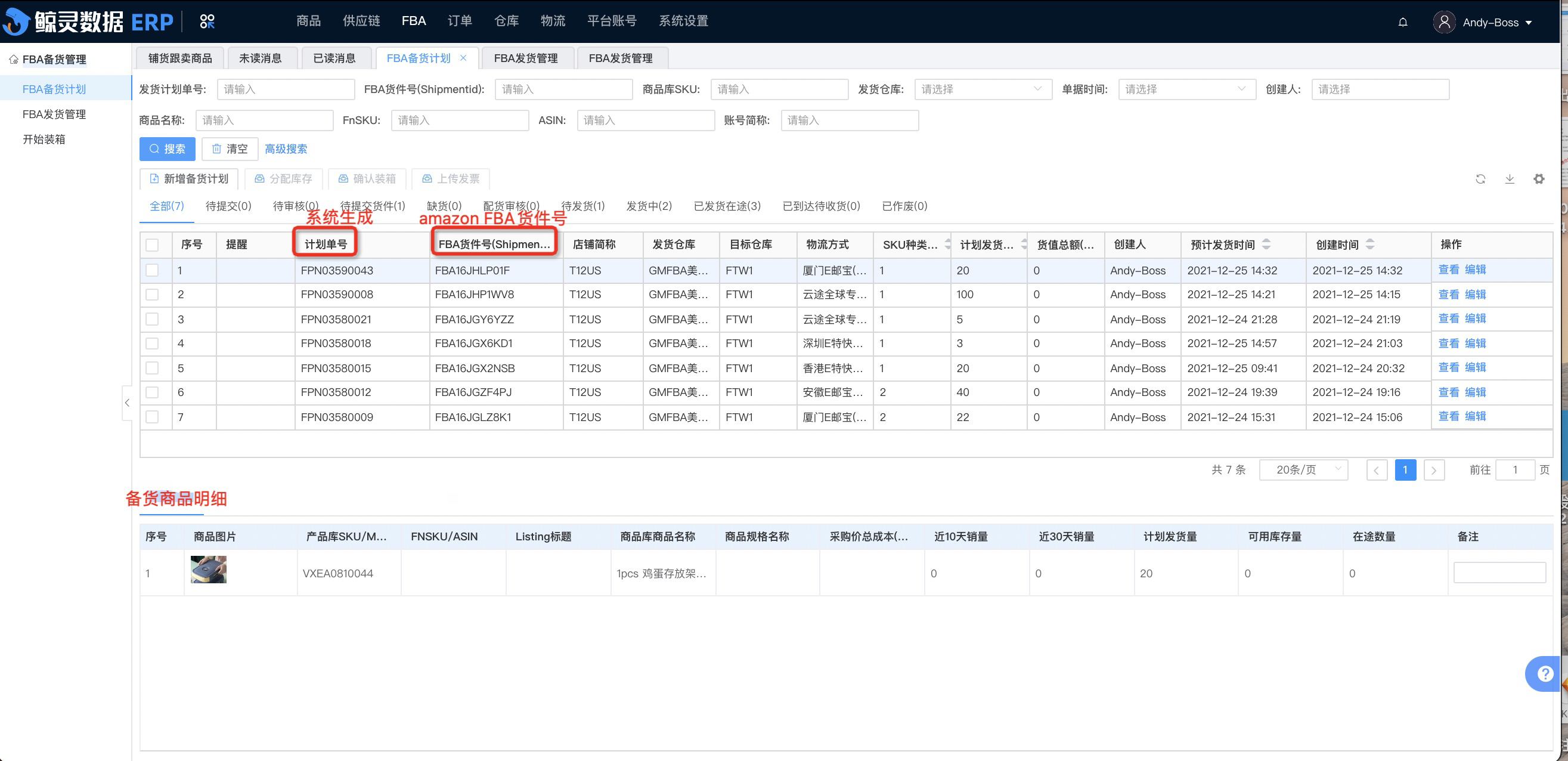The image size is (1568, 761).
Task: Click 分配库存 button
Action: point(283,179)
